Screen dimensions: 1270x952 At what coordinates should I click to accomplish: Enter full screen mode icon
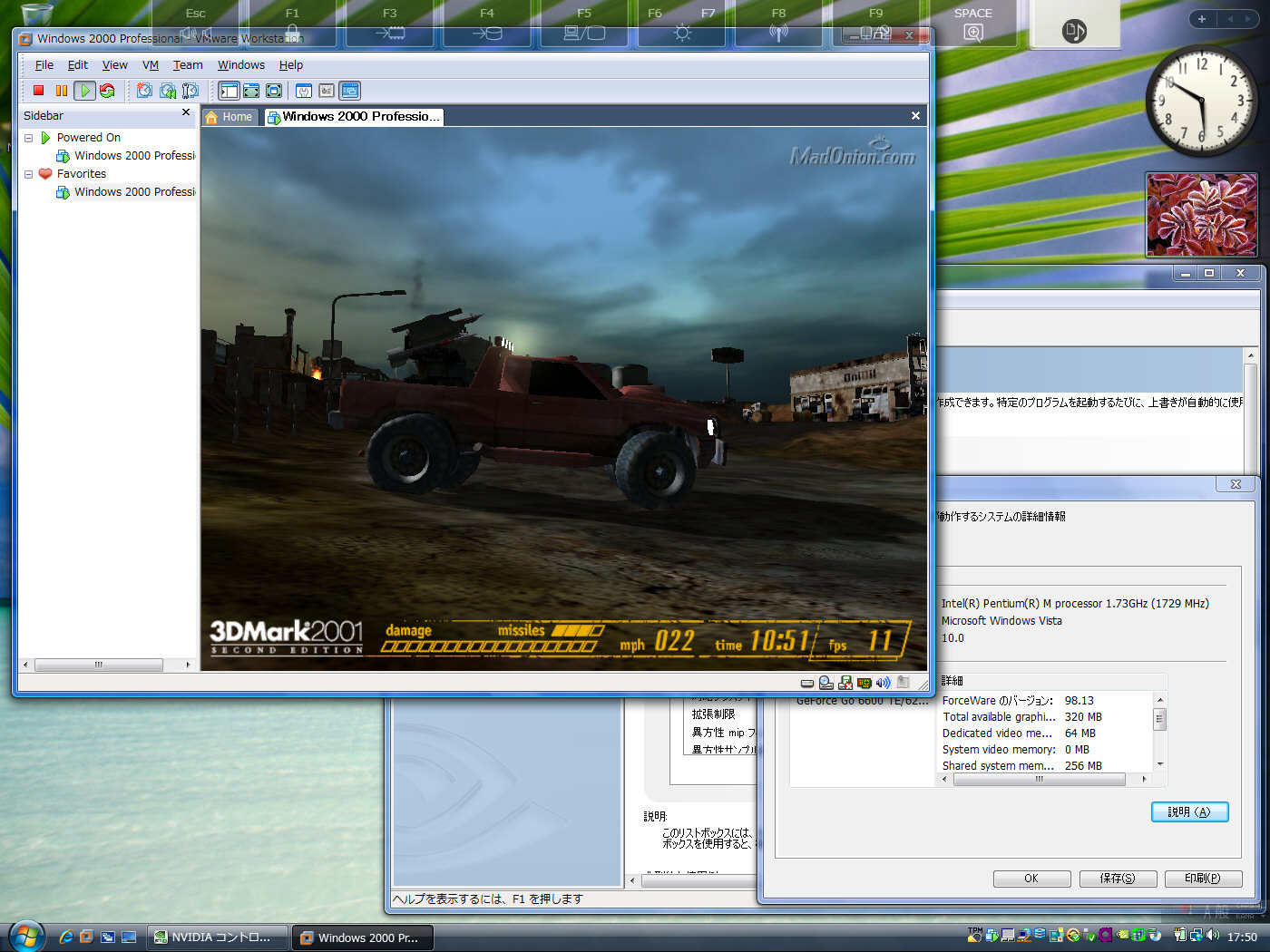(x=274, y=91)
